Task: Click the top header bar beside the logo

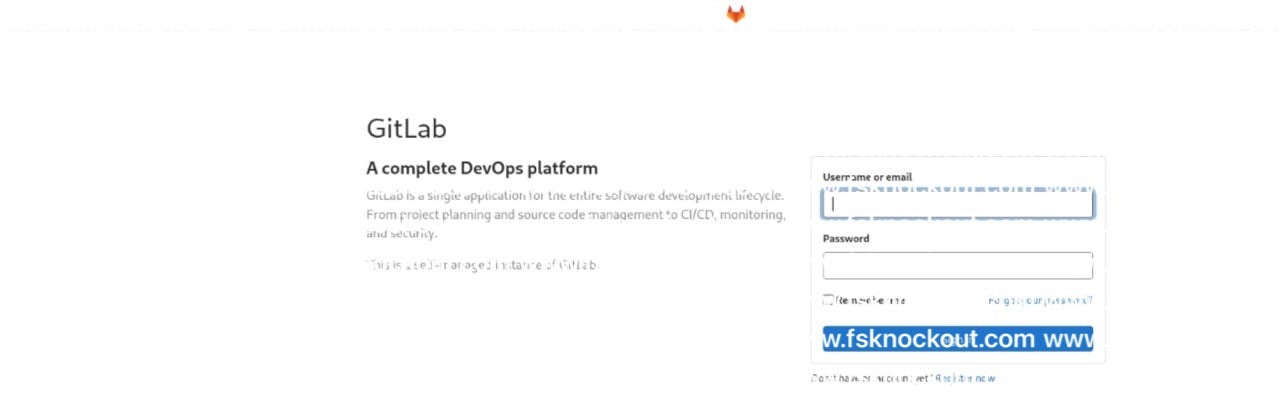Action: [400, 14]
